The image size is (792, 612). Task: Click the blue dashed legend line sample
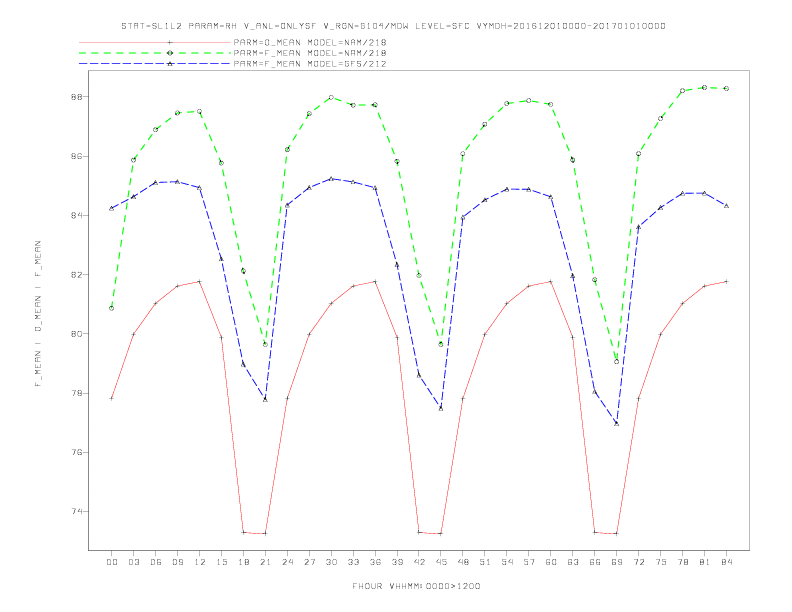coord(155,64)
